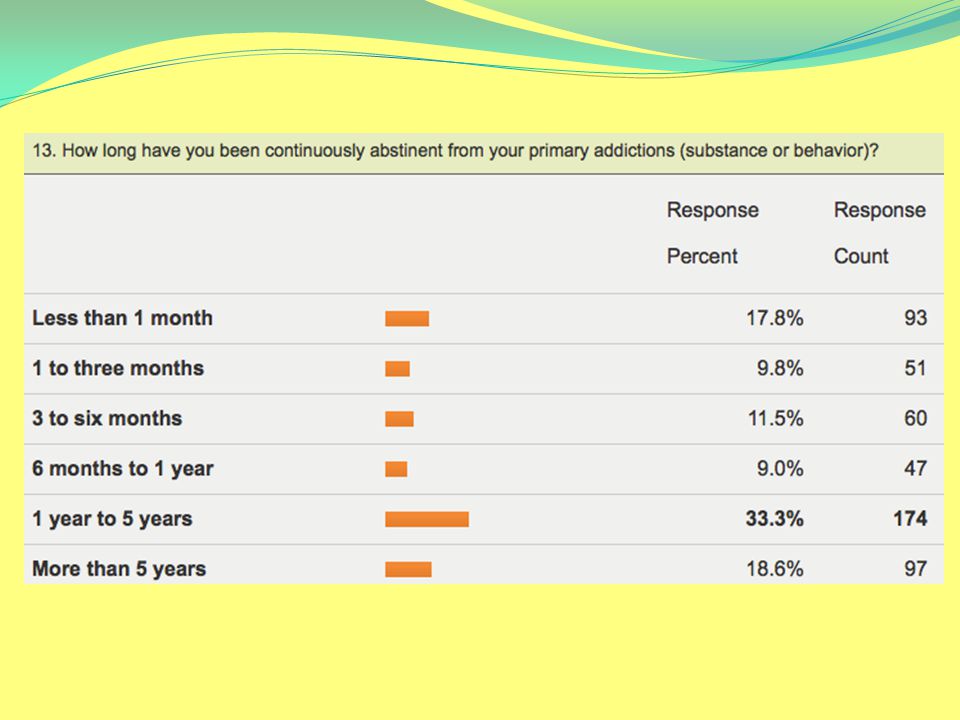Click the orange bar for 3 to six months
Screen dimensions: 960x720
(399, 419)
